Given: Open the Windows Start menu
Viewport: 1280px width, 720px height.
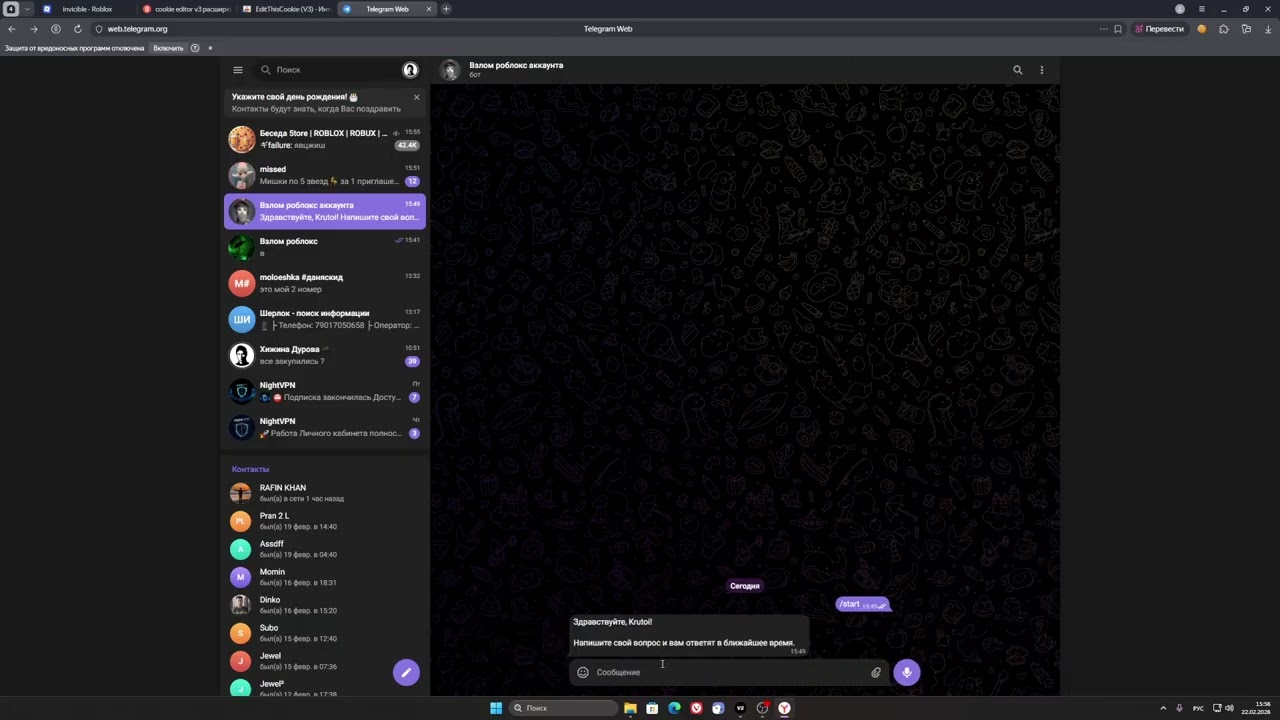Looking at the screenshot, I should (x=496, y=708).
